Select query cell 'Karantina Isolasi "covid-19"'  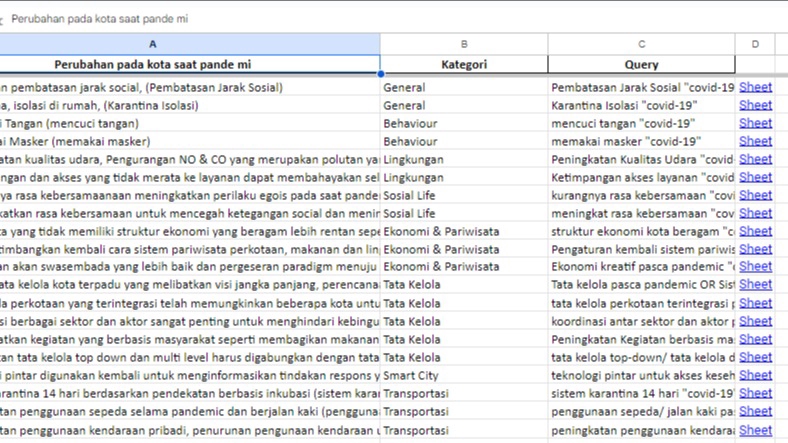[x=641, y=105]
